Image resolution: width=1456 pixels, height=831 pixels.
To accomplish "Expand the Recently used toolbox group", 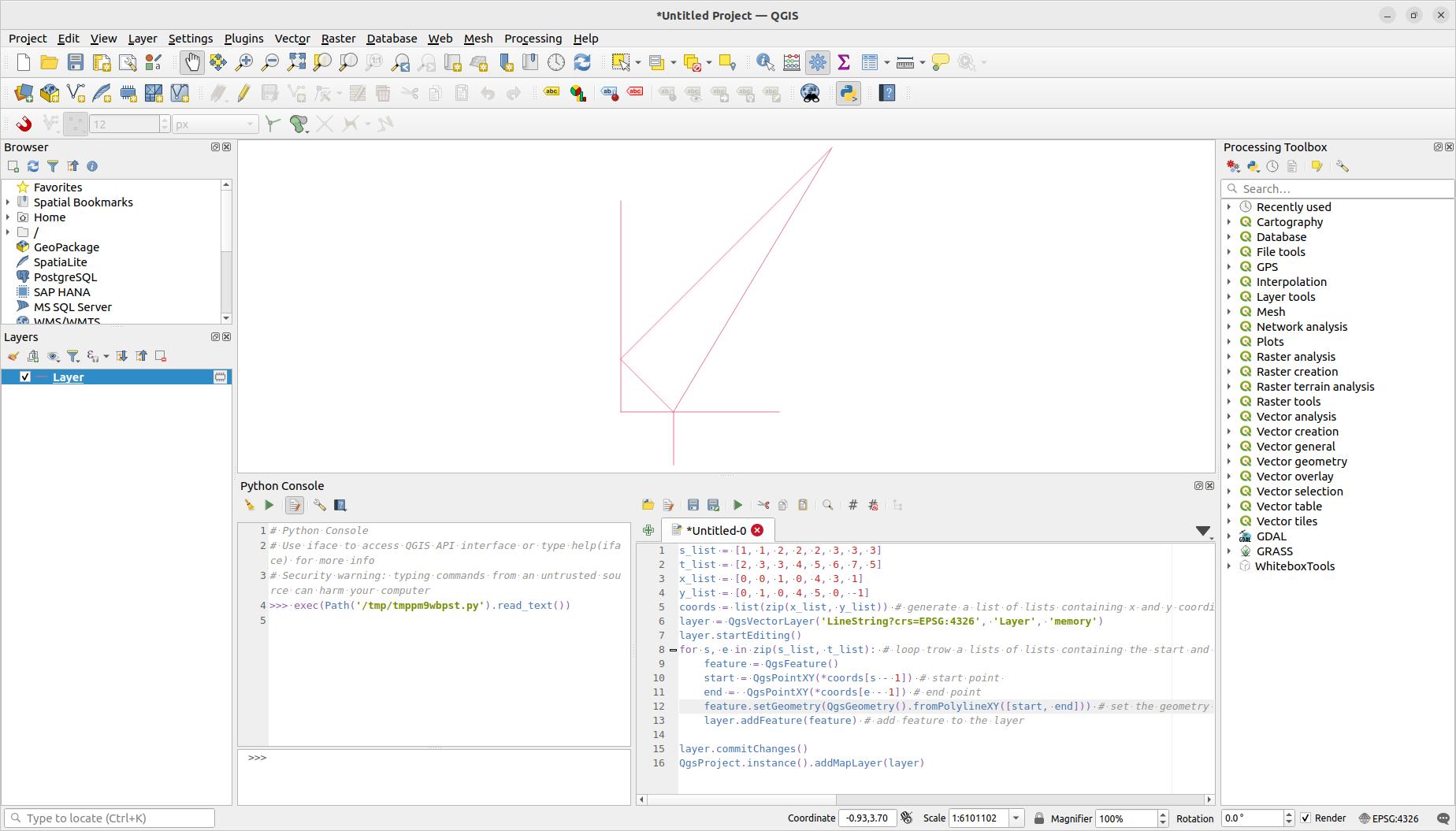I will pyautogui.click(x=1229, y=206).
